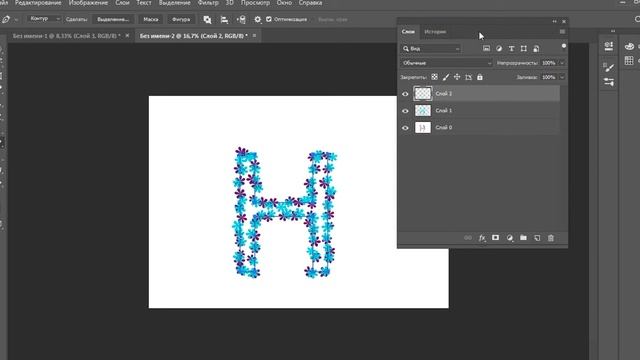Hide layer Слой 1 via eye icon
The width and height of the screenshot is (640, 360).
[x=405, y=111]
